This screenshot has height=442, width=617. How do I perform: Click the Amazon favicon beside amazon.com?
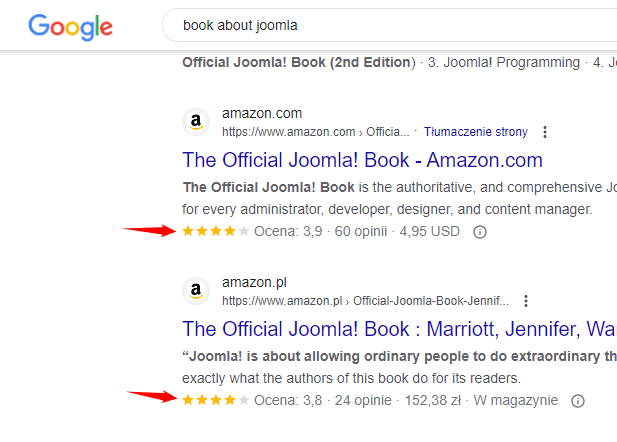[x=197, y=122]
